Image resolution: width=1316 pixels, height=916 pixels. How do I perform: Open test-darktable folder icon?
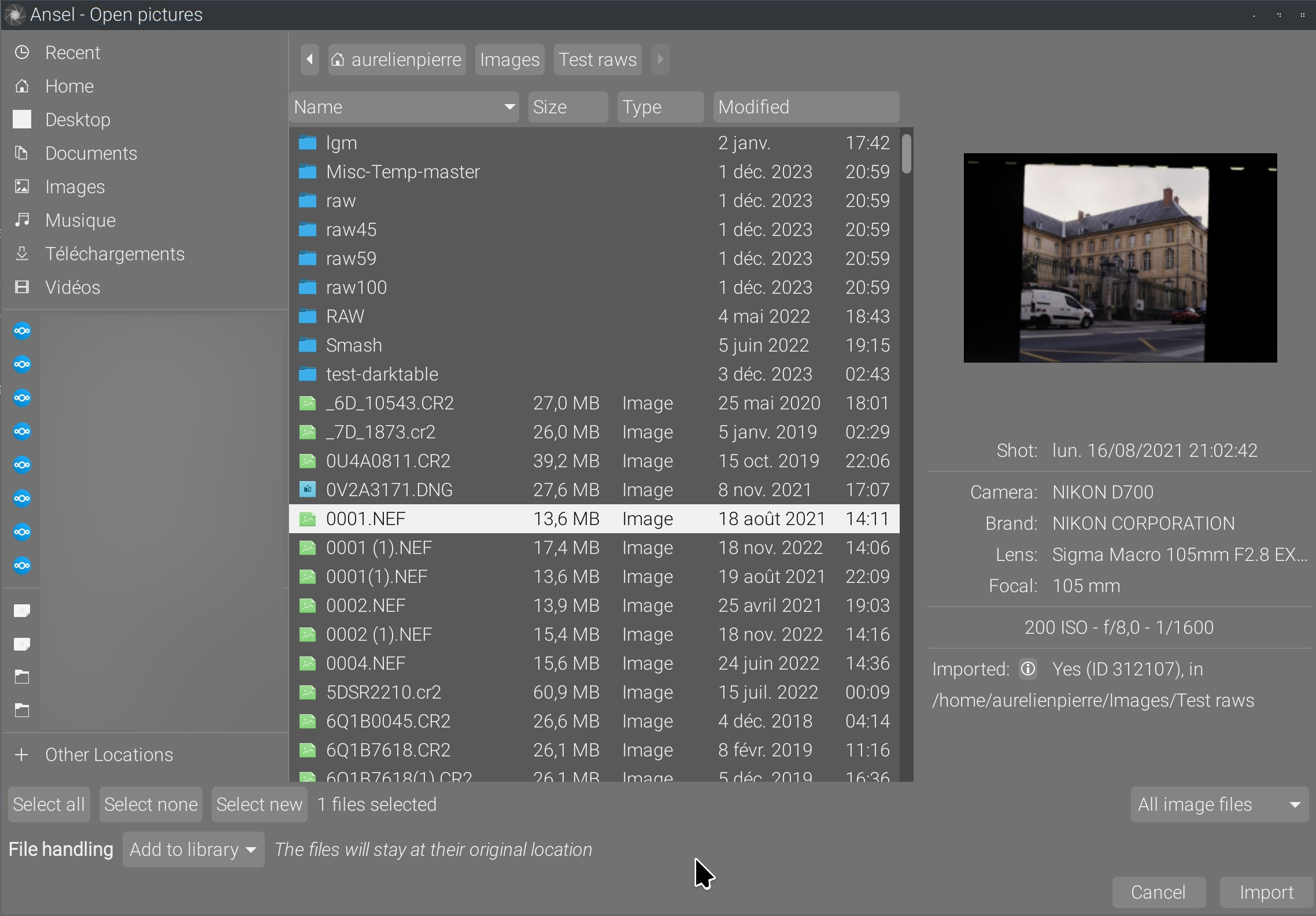pos(308,374)
